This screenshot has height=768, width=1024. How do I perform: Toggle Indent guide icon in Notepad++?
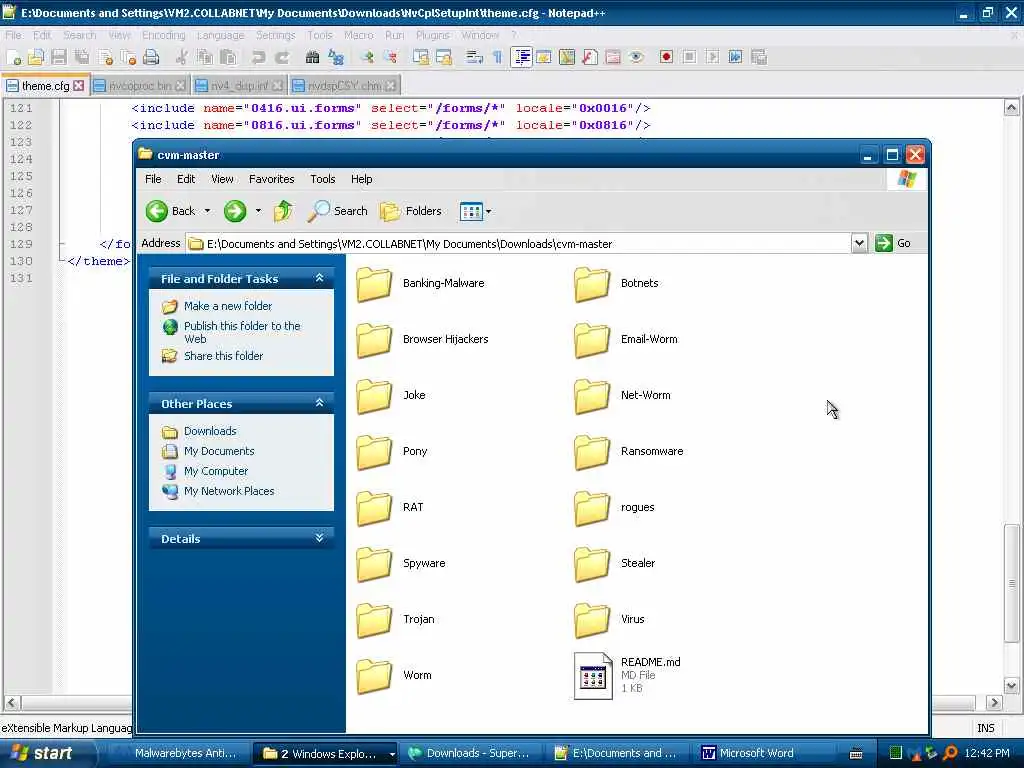click(x=521, y=57)
